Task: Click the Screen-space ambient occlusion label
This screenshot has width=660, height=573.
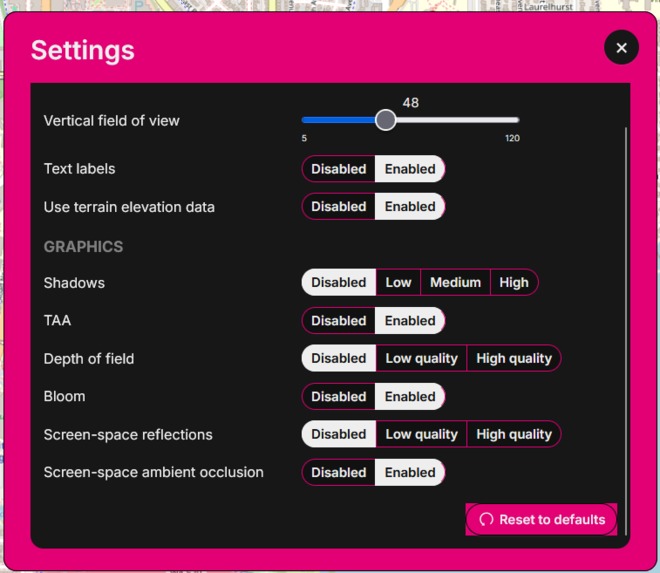Action: [154, 472]
